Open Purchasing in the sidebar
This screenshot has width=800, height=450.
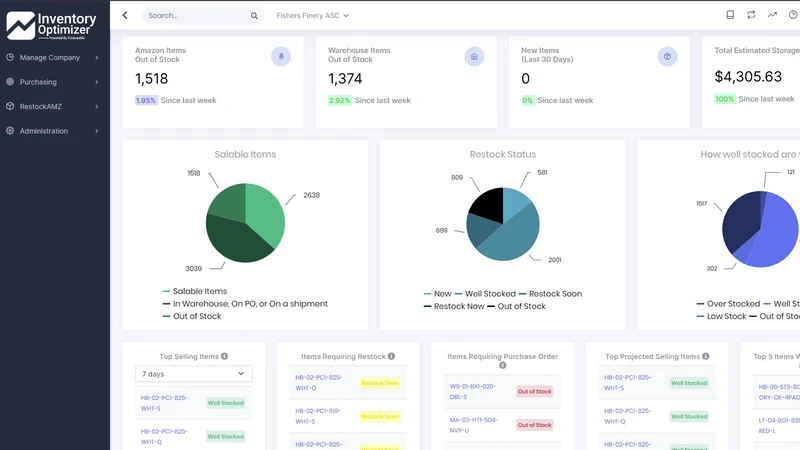pos(38,82)
